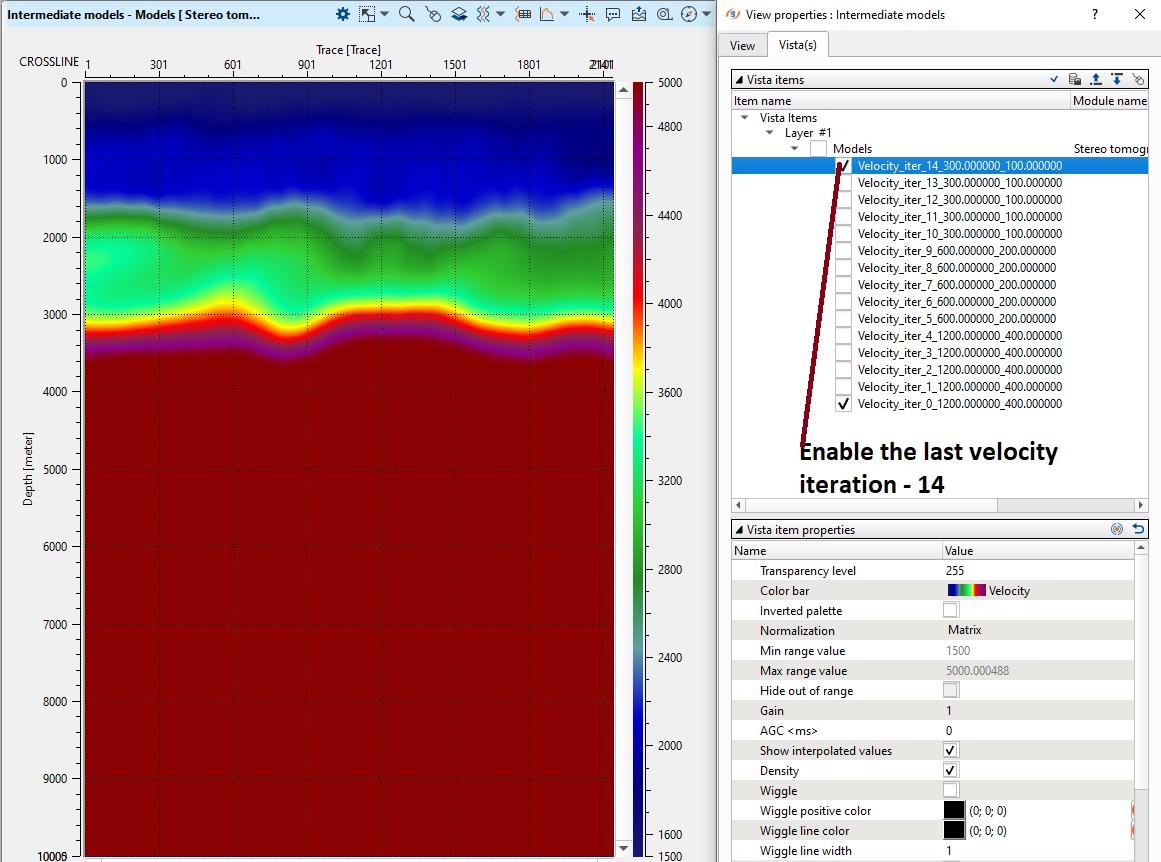Collapse the Vista items panel section
The width and height of the screenshot is (1161, 862).
738,79
